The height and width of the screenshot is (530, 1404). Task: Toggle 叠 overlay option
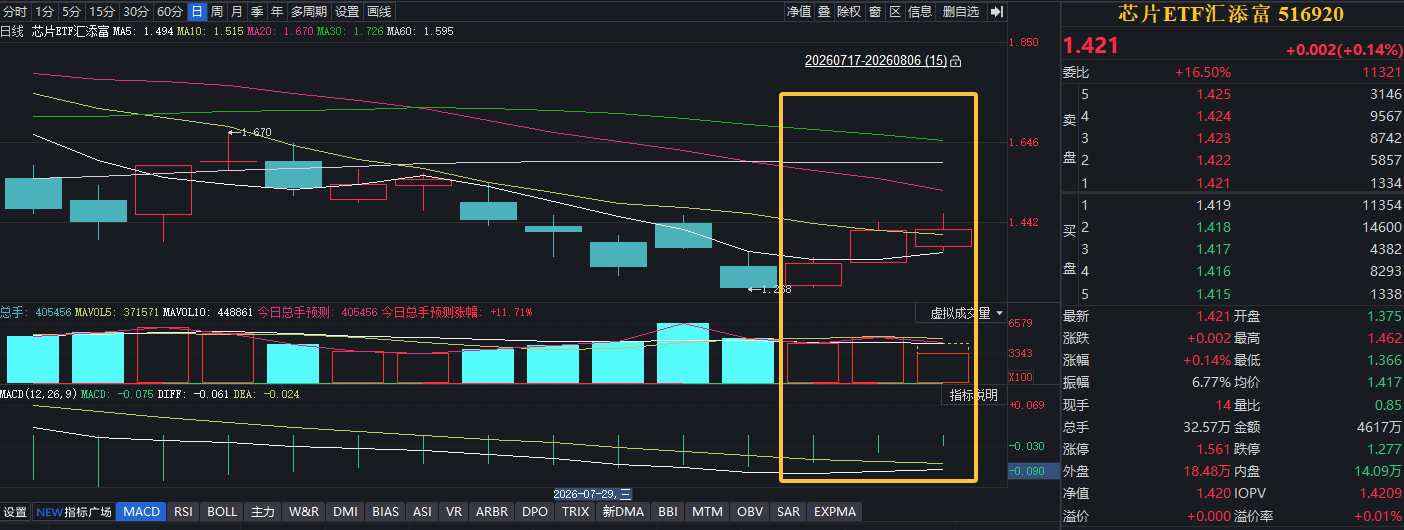coord(824,12)
